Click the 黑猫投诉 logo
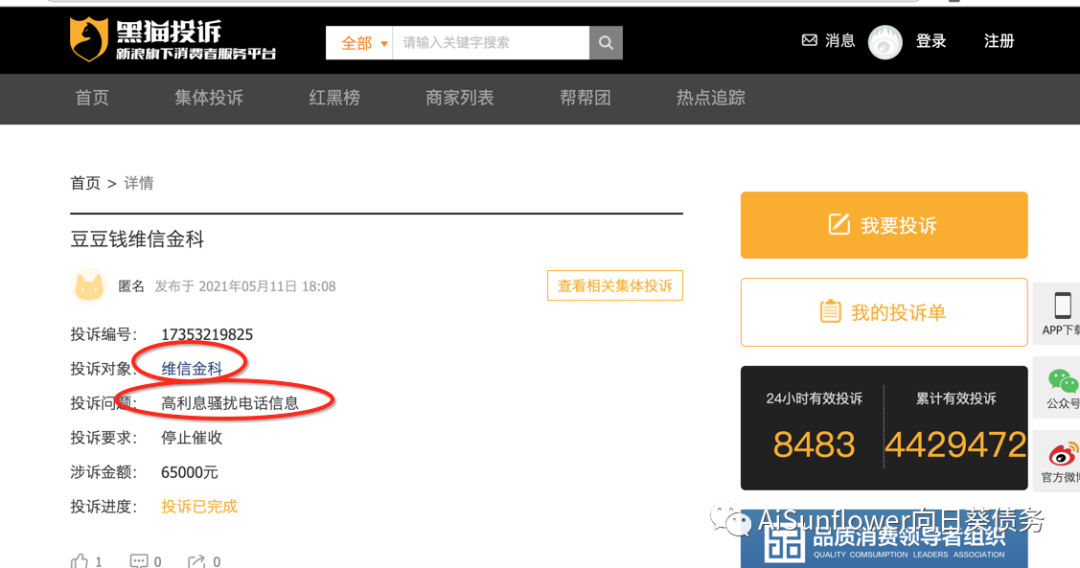 tap(172, 39)
